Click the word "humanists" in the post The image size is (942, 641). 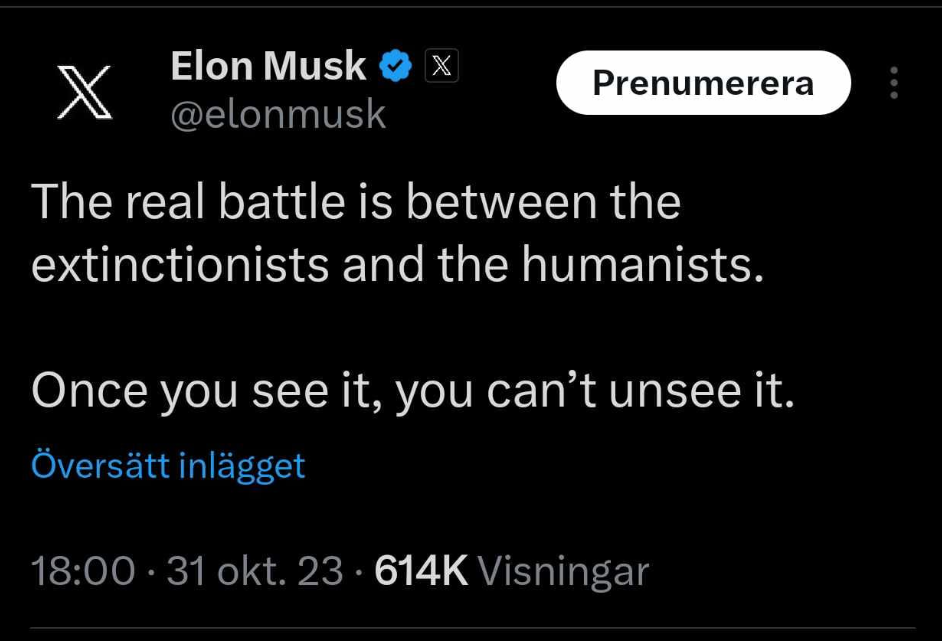[x=633, y=264]
